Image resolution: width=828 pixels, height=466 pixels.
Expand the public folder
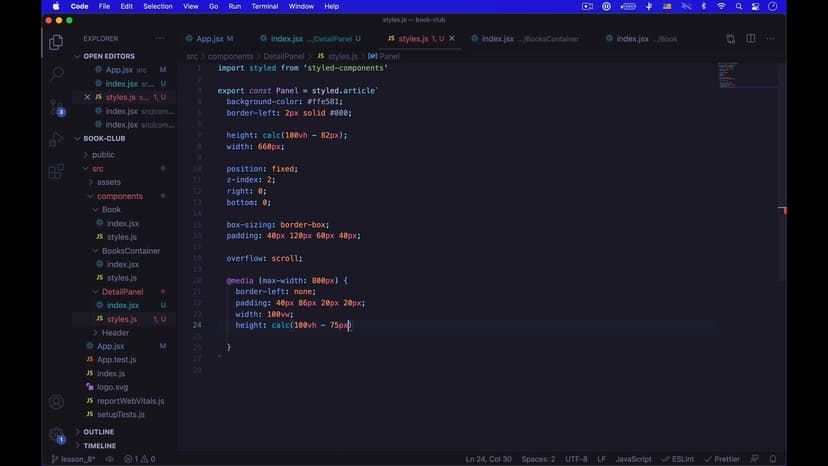103,155
